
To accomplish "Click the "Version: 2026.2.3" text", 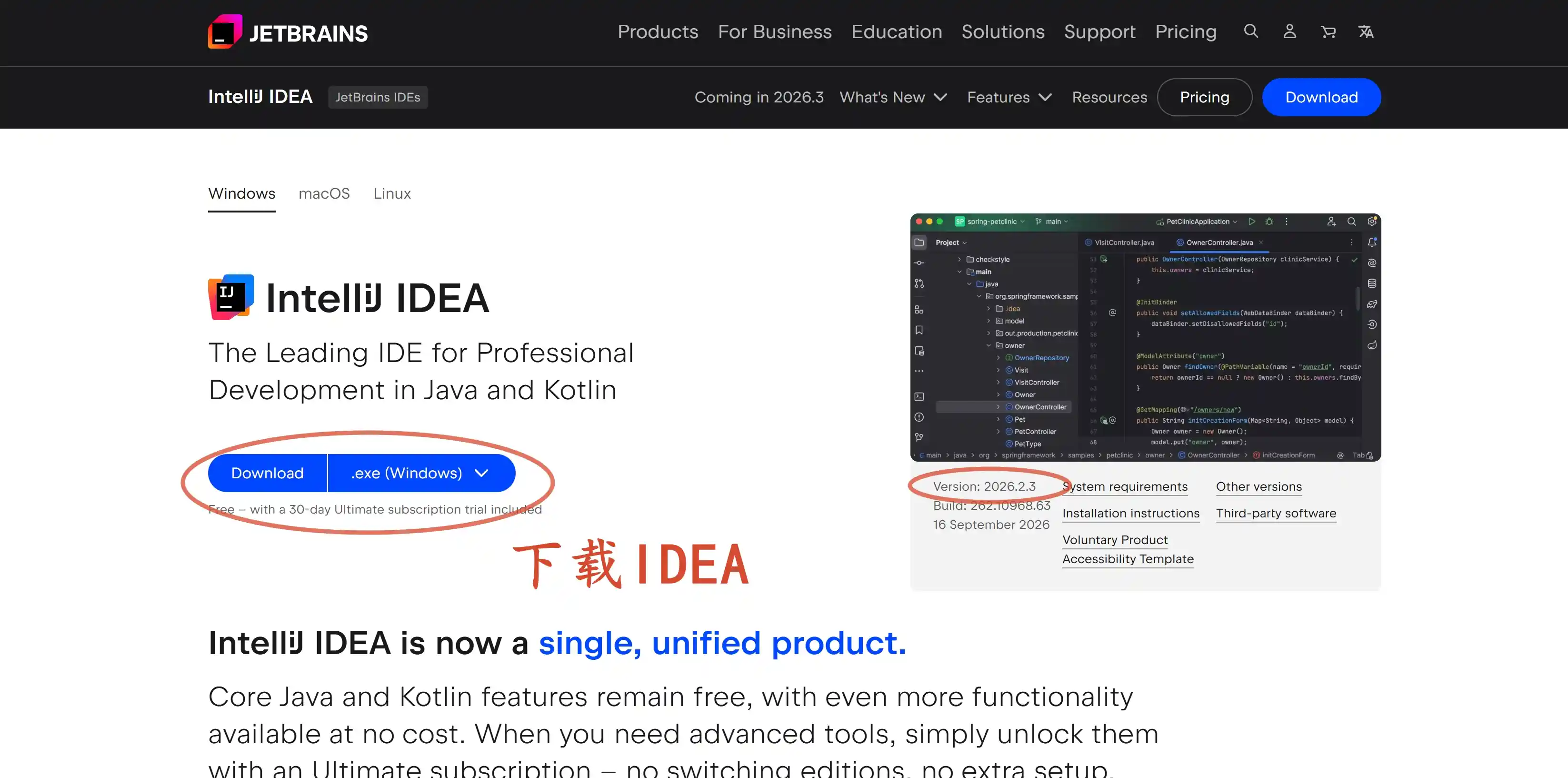I will pyautogui.click(x=984, y=487).
